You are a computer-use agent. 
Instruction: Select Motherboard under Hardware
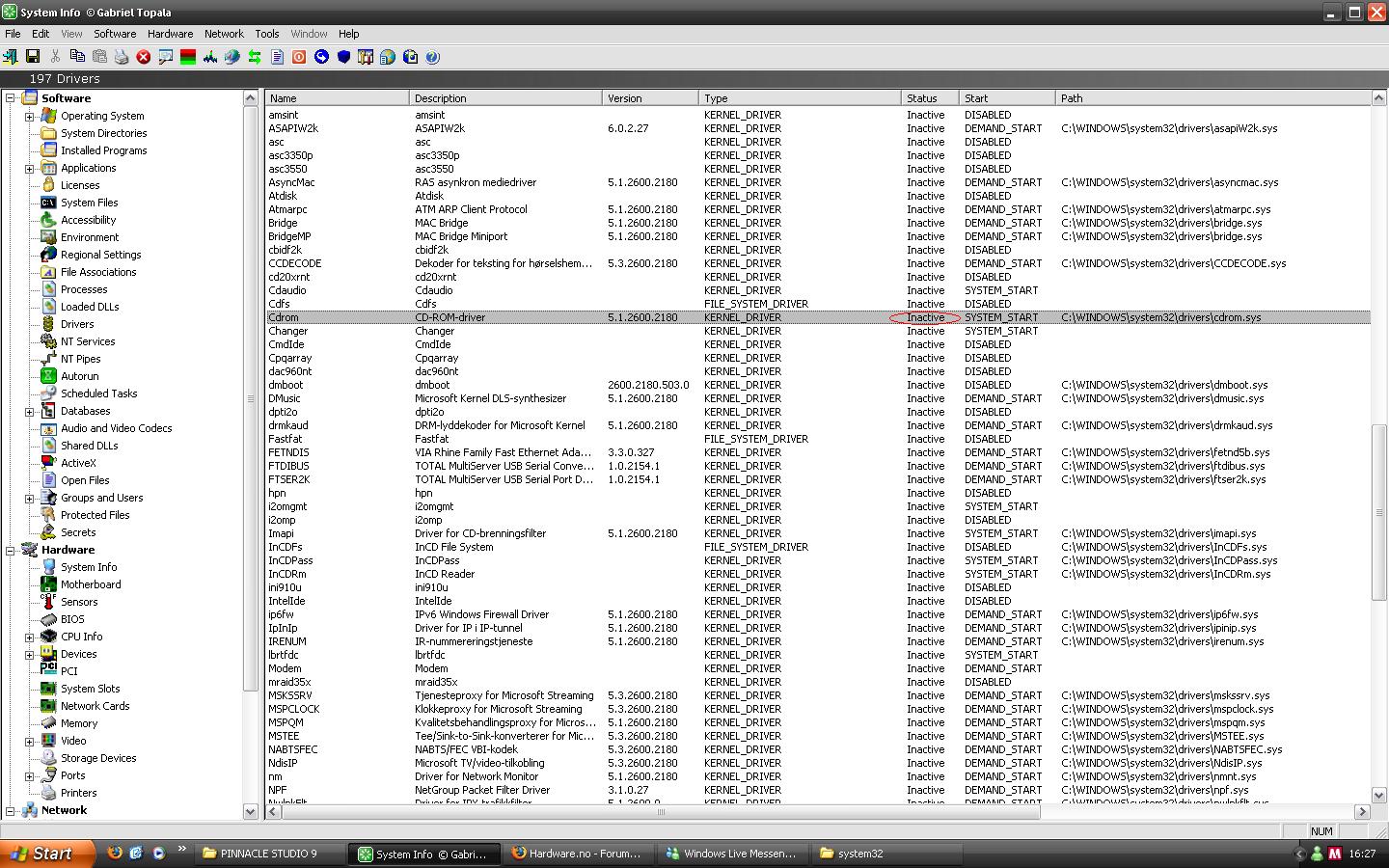point(91,584)
